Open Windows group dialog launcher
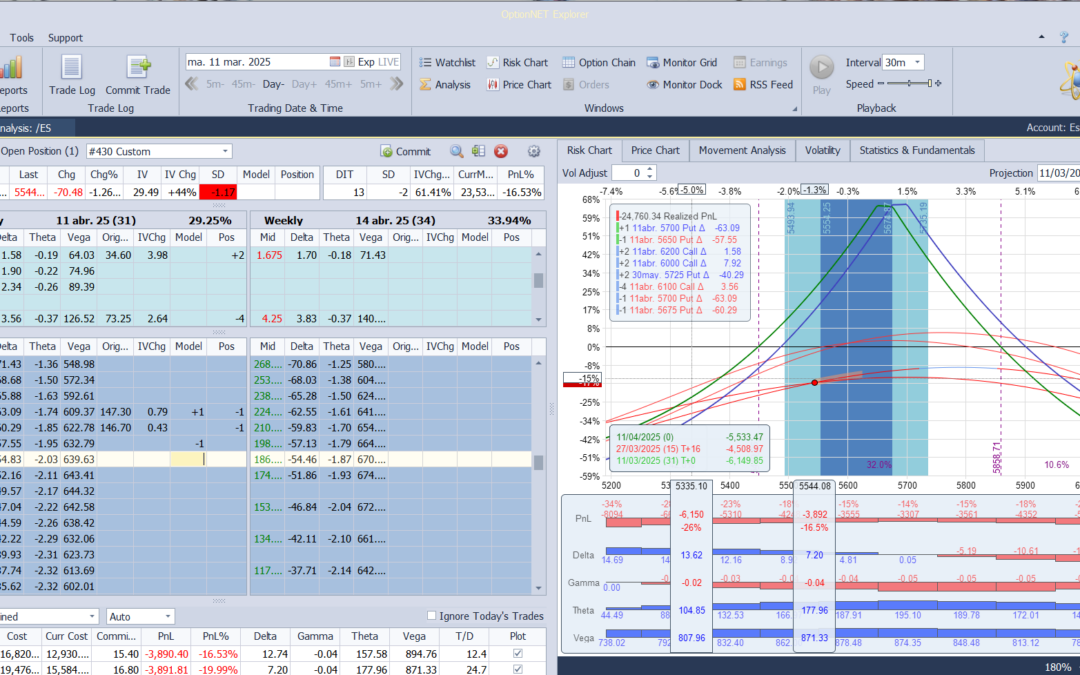1080x675 pixels. click(794, 109)
